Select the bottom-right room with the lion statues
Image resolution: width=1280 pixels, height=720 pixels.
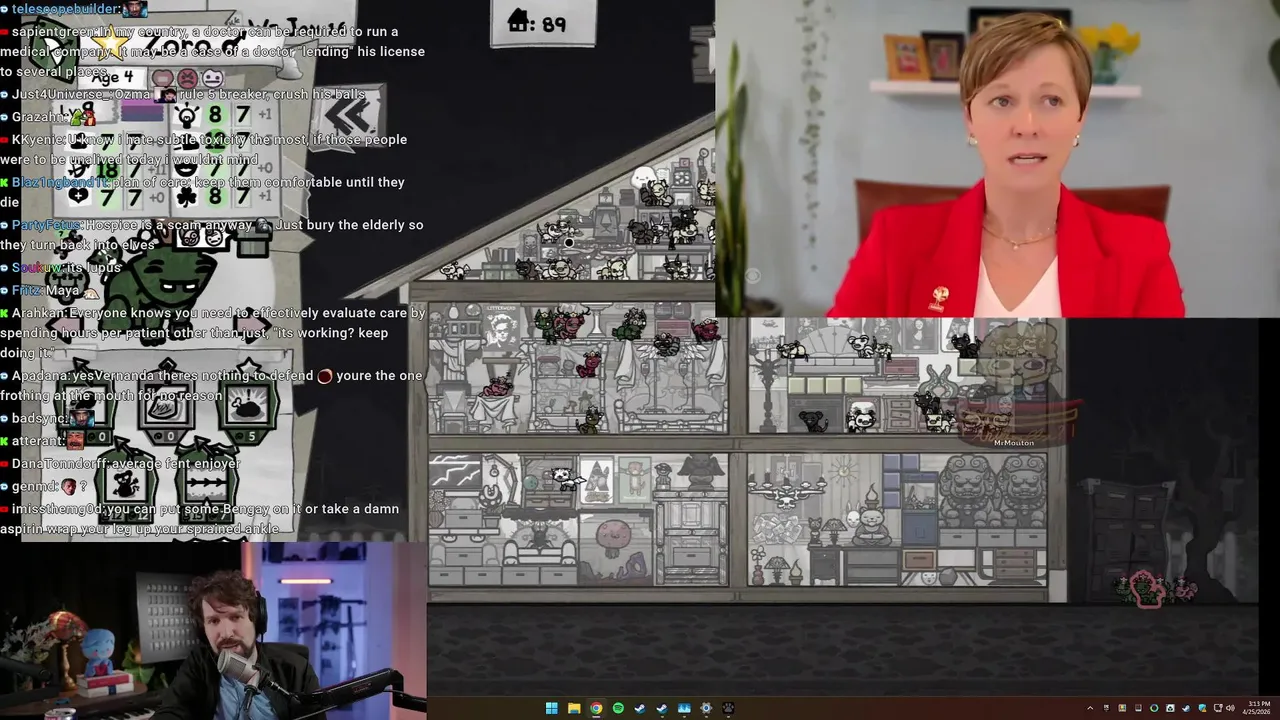click(897, 520)
